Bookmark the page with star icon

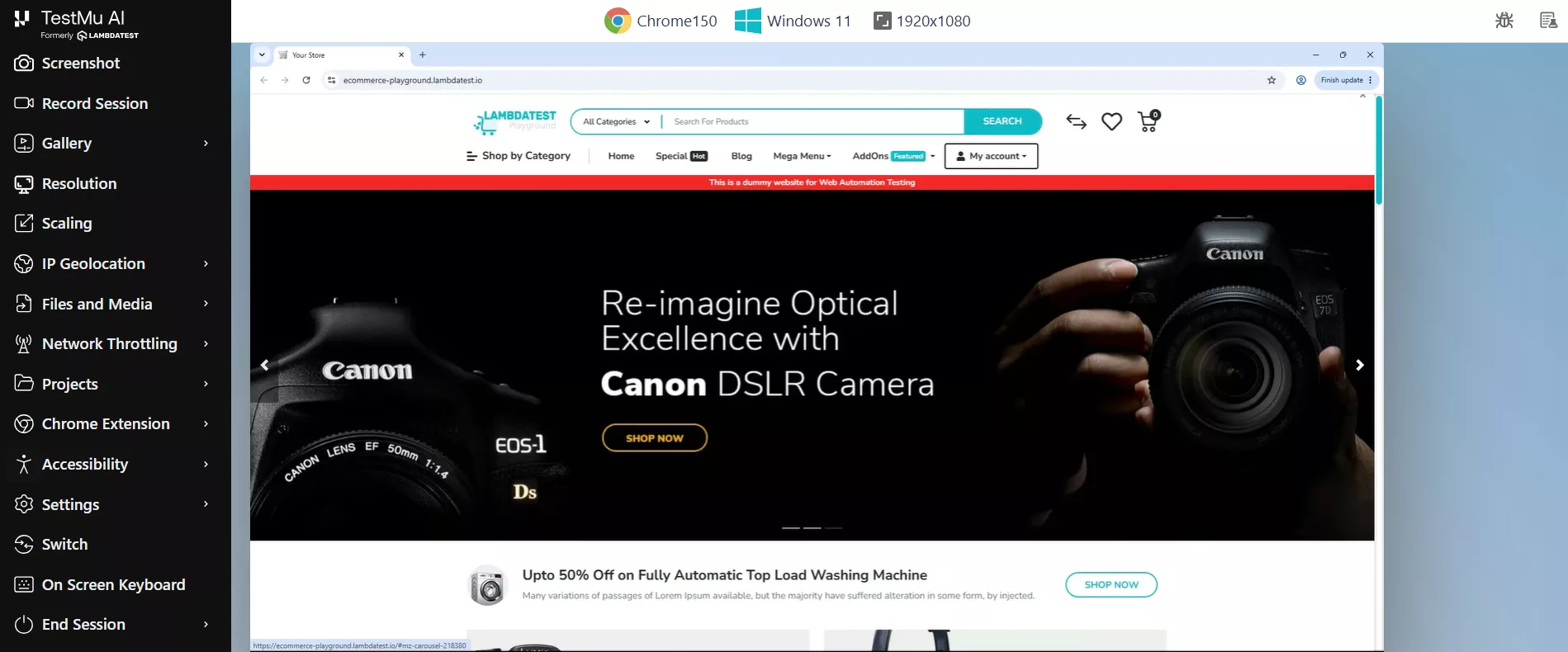(x=1272, y=80)
